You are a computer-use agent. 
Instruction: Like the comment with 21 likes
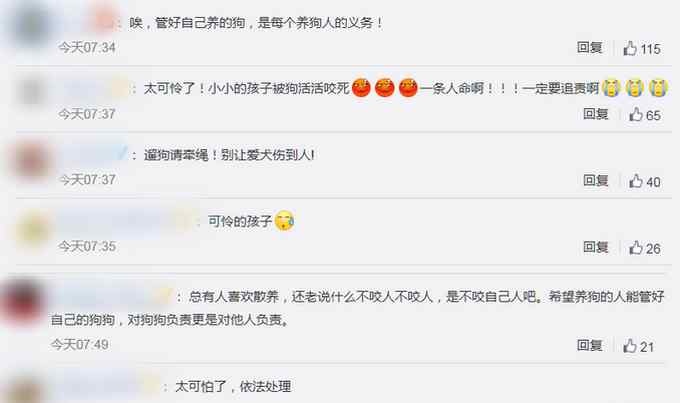point(630,346)
